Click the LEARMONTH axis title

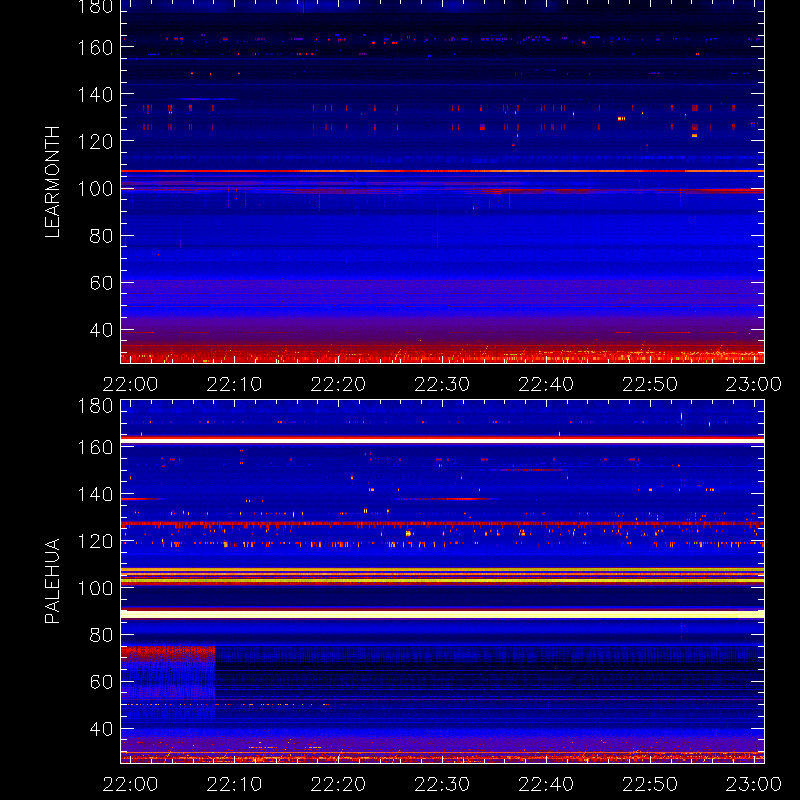pyautogui.click(x=52, y=182)
